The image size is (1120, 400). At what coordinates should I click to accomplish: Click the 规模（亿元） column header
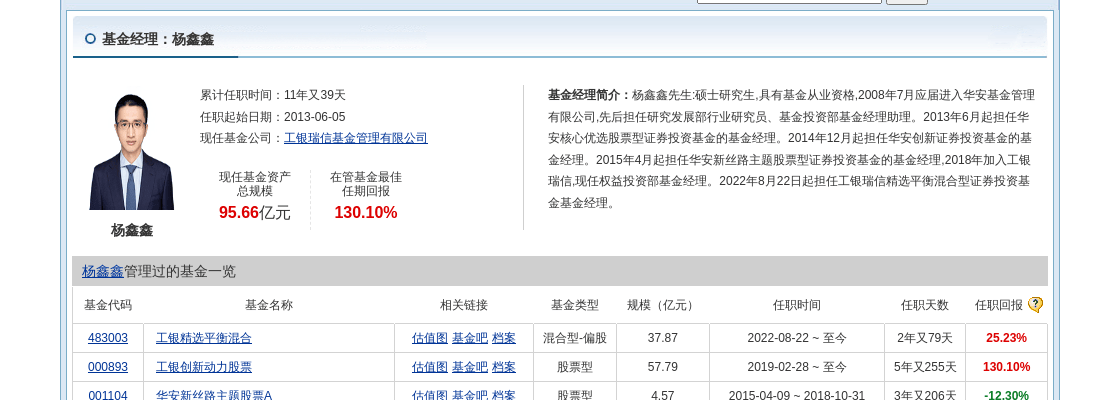coord(662,305)
